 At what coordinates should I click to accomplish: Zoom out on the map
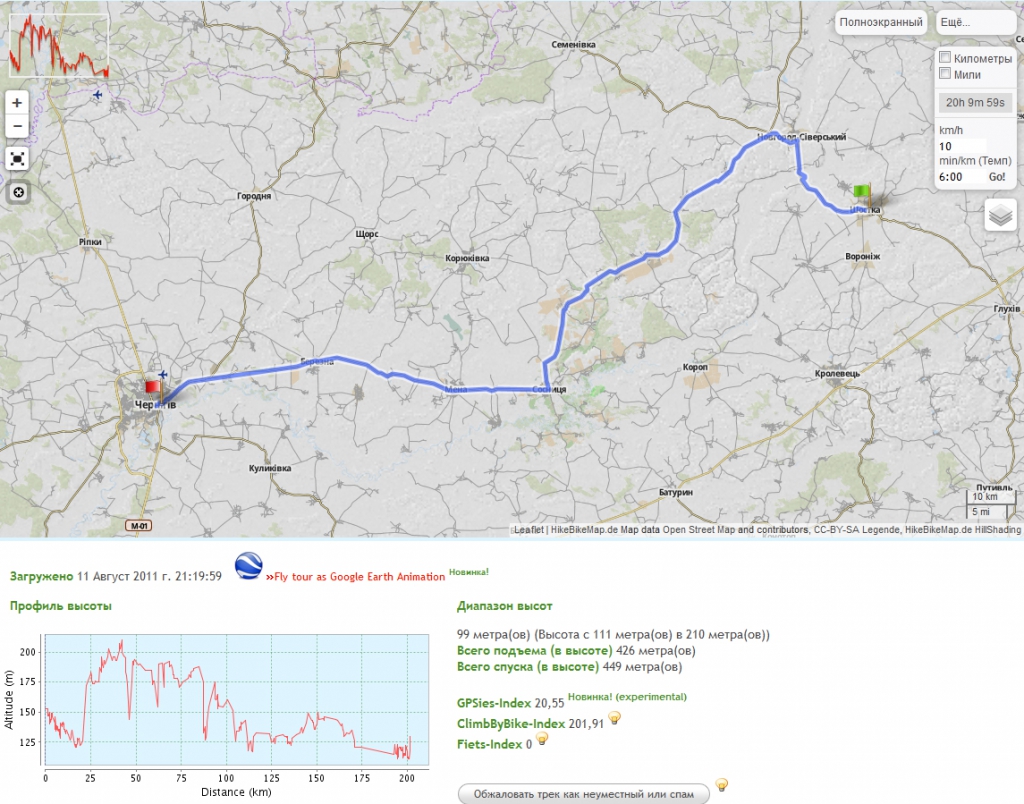point(17,126)
